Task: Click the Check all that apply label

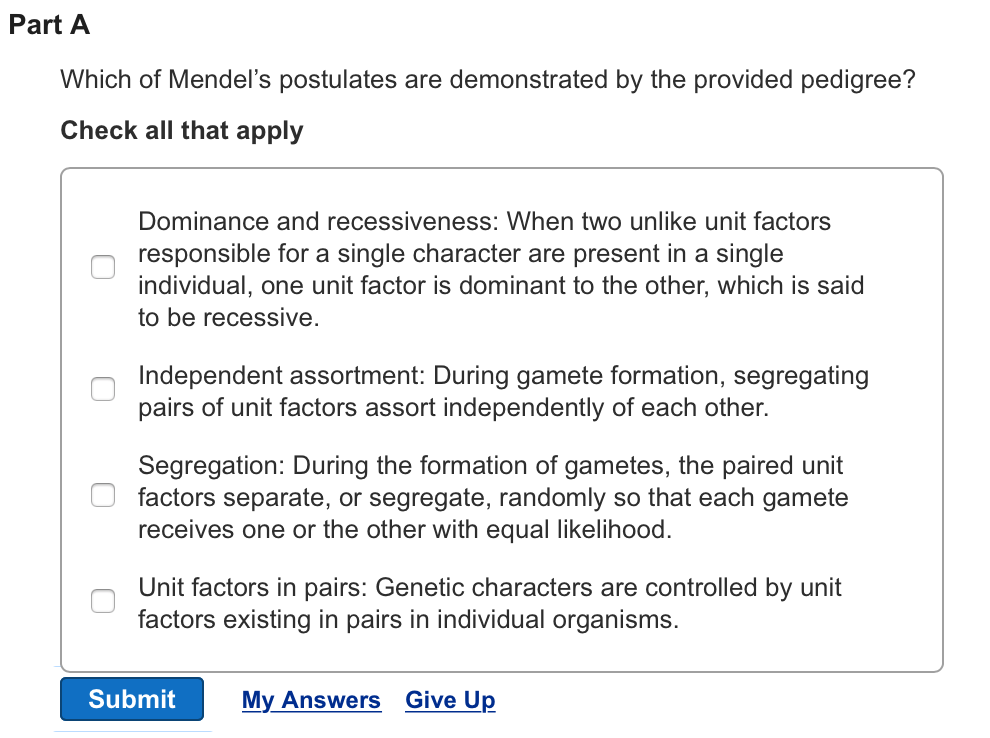Action: pos(181,131)
